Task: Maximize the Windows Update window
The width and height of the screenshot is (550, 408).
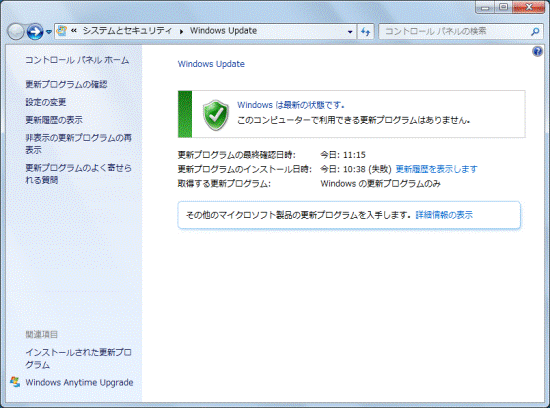Action: 503,7
